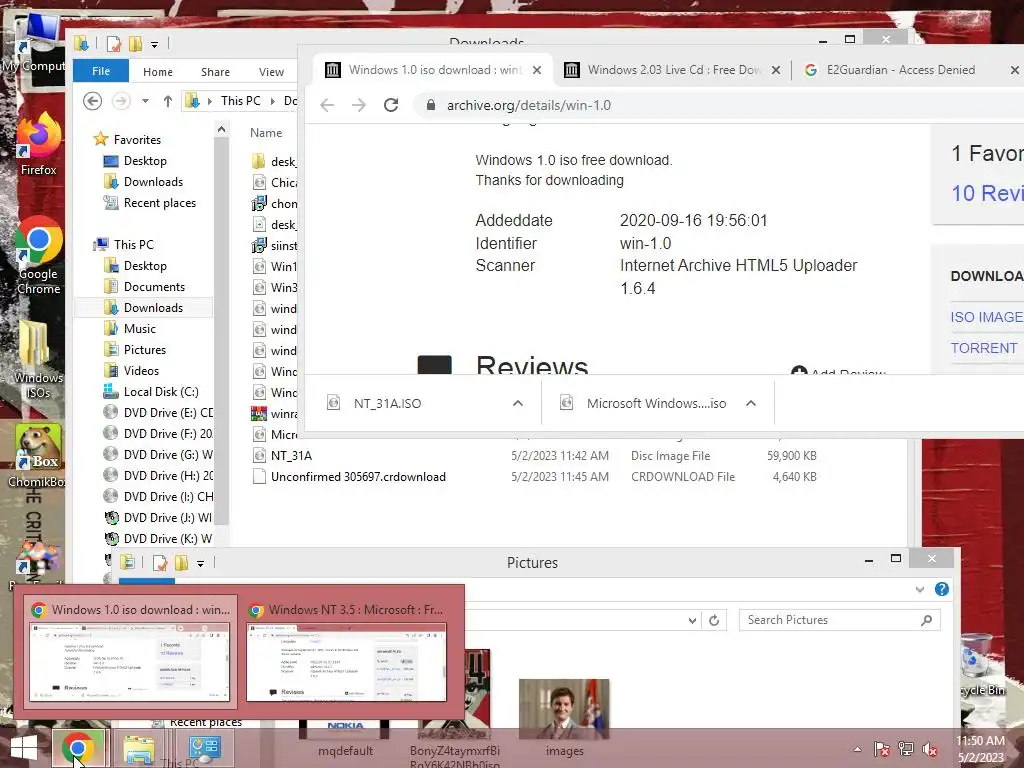Open the Home ribbon tab
The height and width of the screenshot is (768, 1024).
(x=158, y=72)
